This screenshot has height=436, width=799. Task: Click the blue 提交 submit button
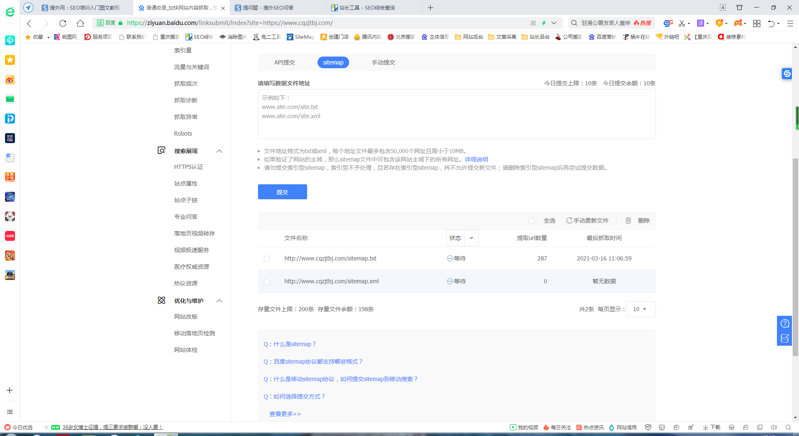point(282,192)
